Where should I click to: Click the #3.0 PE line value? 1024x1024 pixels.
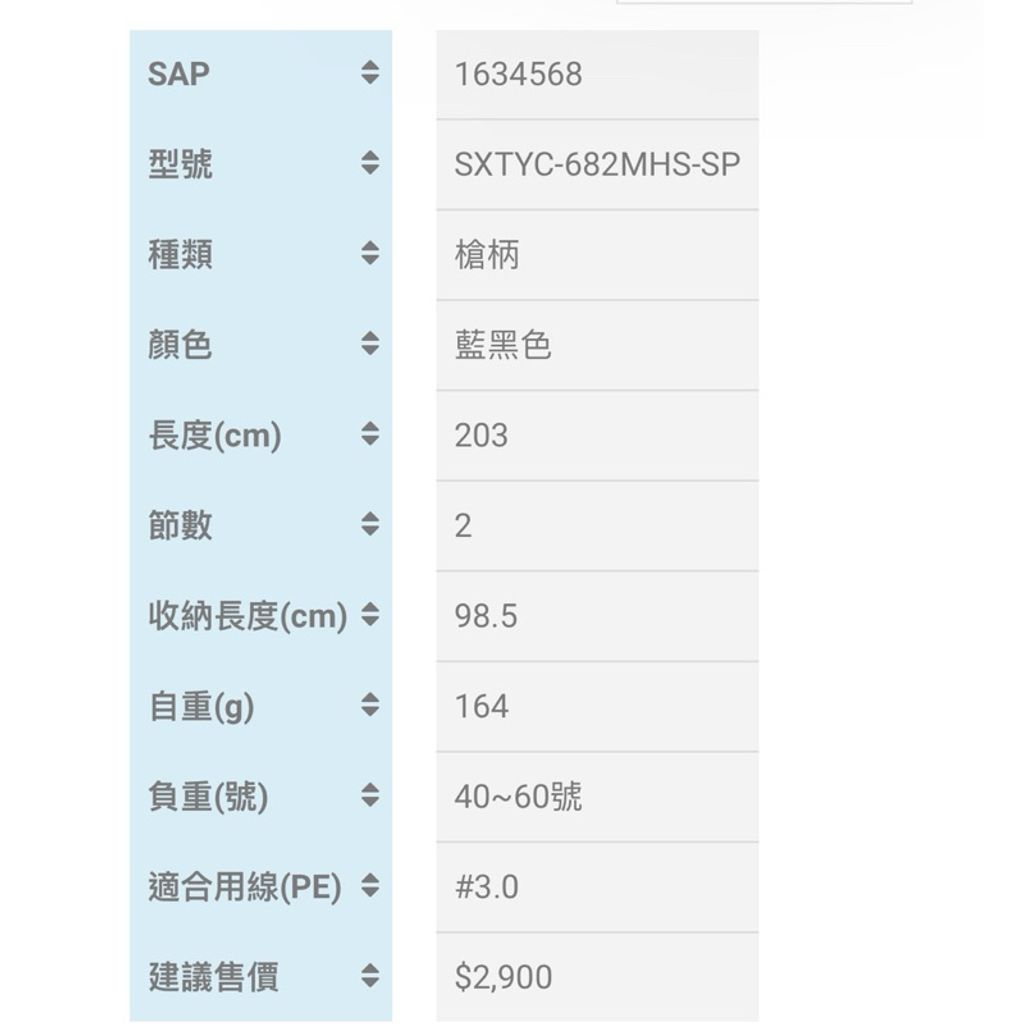(487, 887)
